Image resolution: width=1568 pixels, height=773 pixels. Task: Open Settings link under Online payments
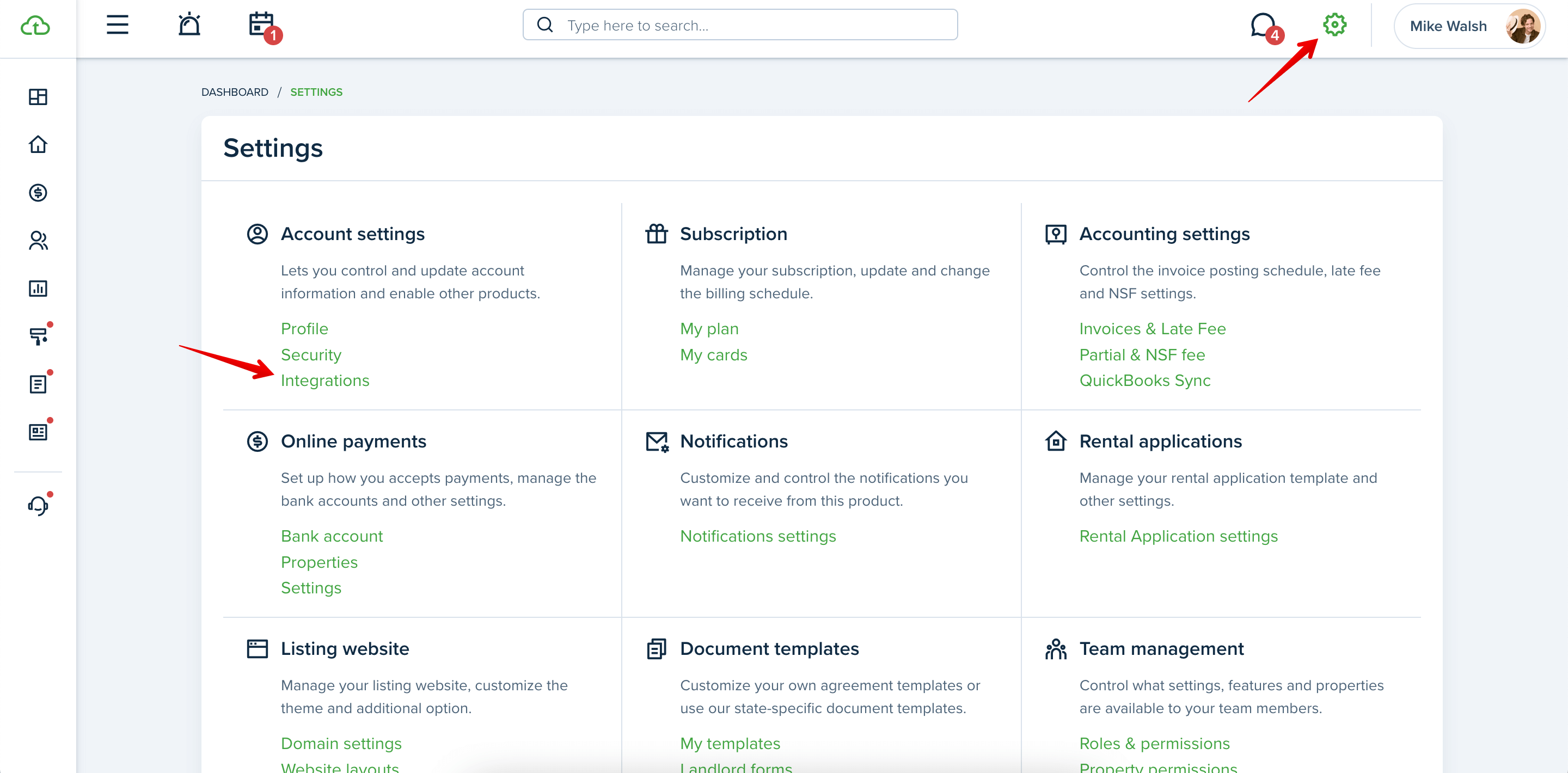click(311, 588)
